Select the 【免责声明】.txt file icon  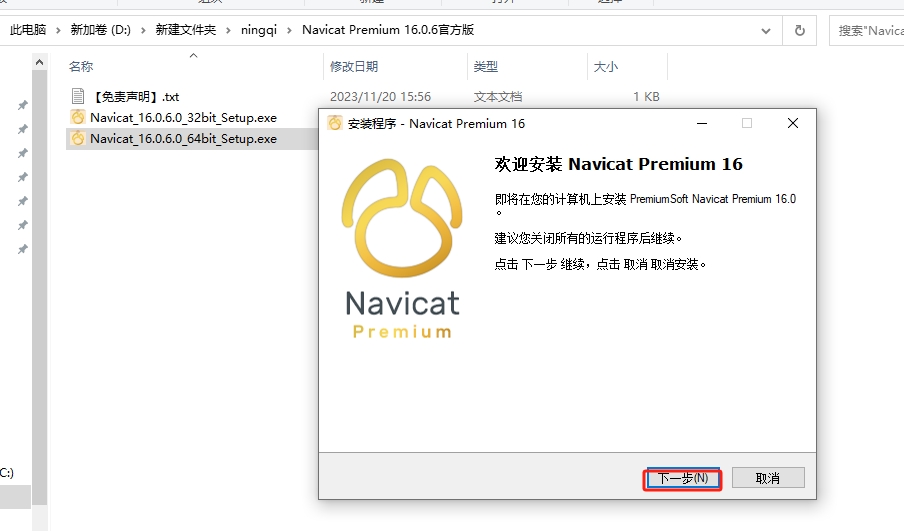tap(78, 96)
